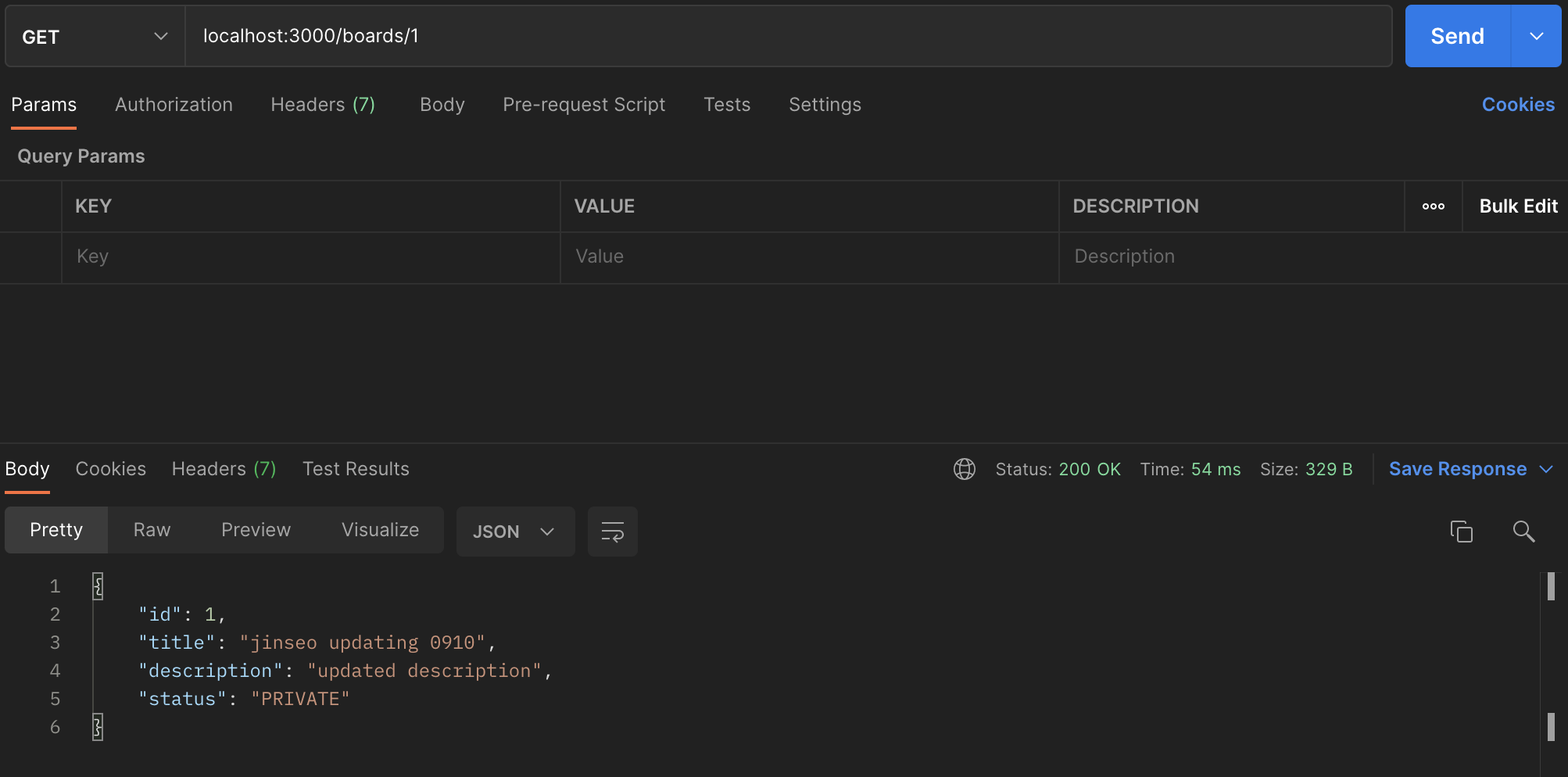Click the DESCRIPTION column header
The width and height of the screenshot is (1568, 777).
pos(1136,206)
